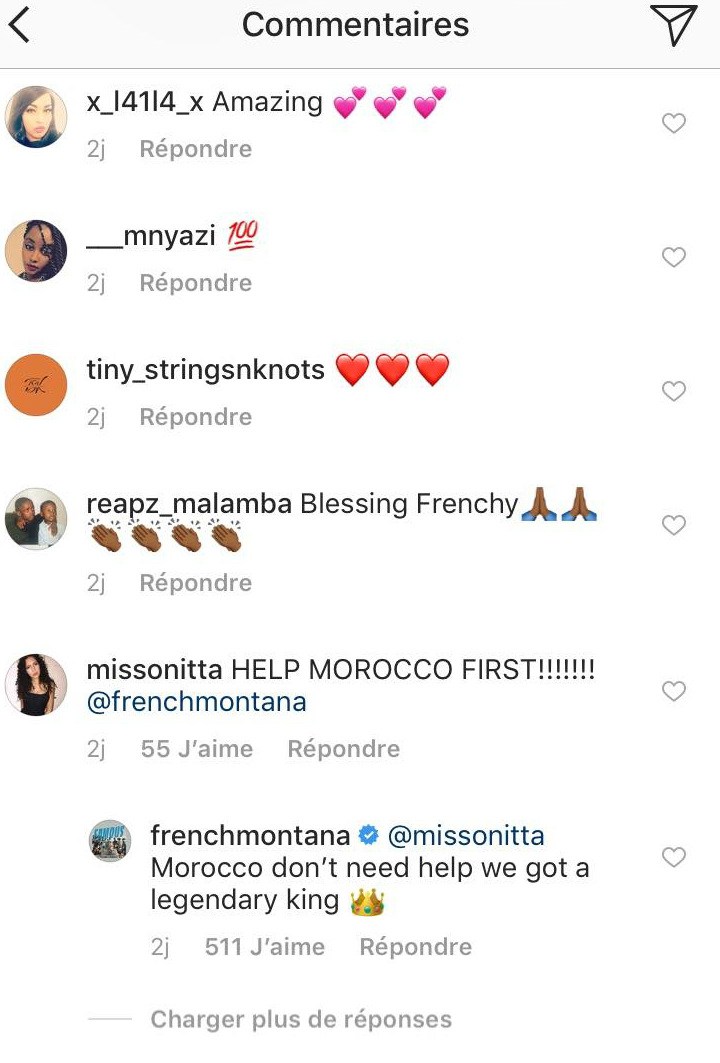
Task: Open the @frenchmontana mention link
Action: point(197,702)
